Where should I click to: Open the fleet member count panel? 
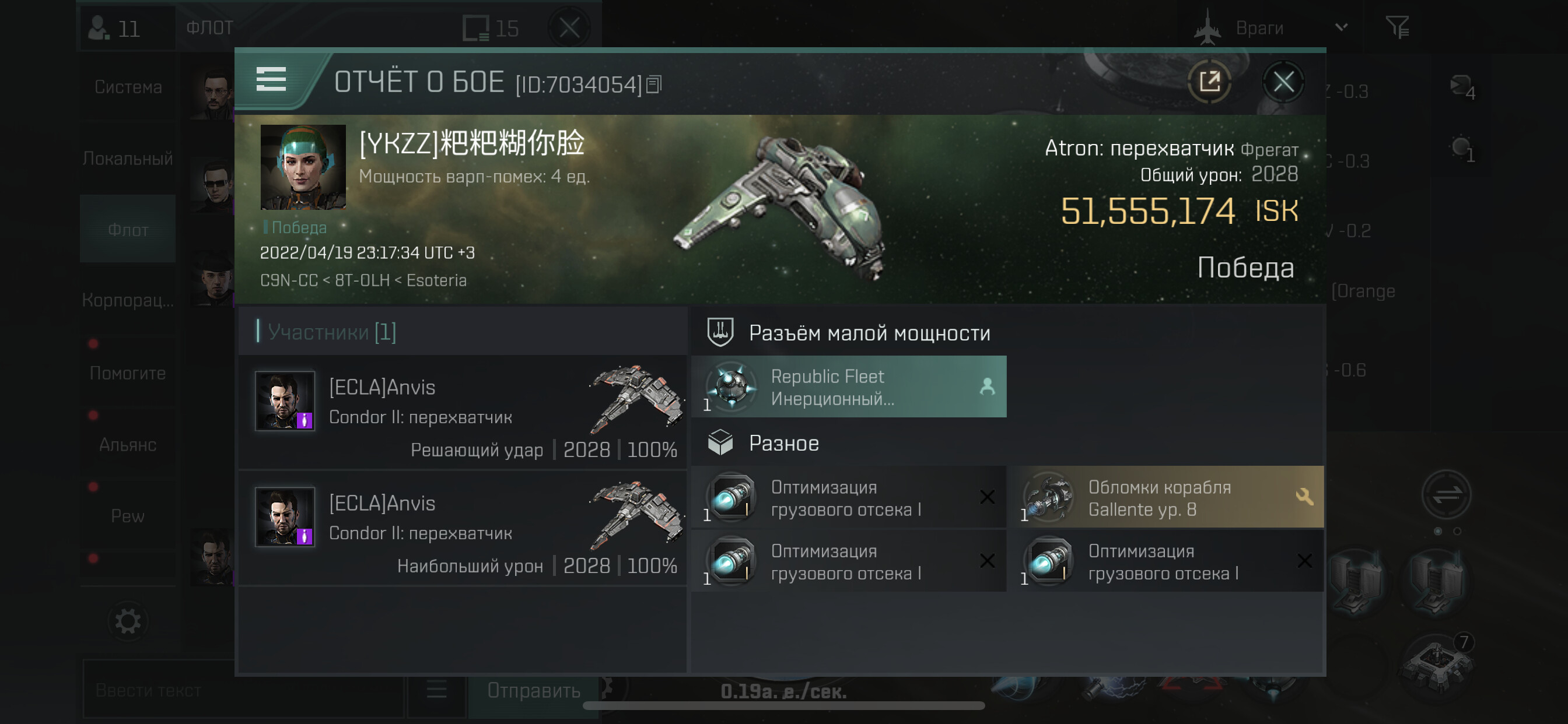(127, 28)
